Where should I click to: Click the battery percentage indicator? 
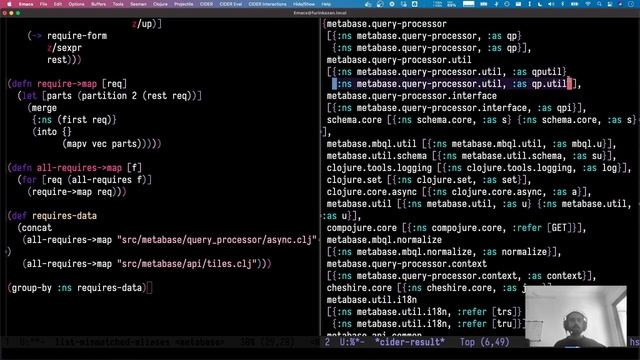point(452,4)
